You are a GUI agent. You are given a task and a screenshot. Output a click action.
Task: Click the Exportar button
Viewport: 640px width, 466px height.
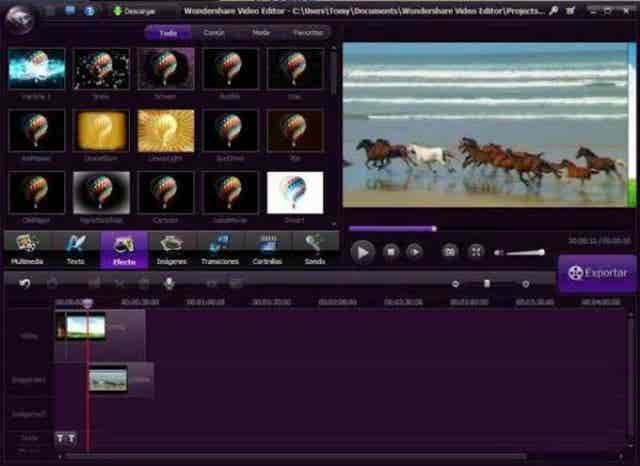pyautogui.click(x=598, y=272)
